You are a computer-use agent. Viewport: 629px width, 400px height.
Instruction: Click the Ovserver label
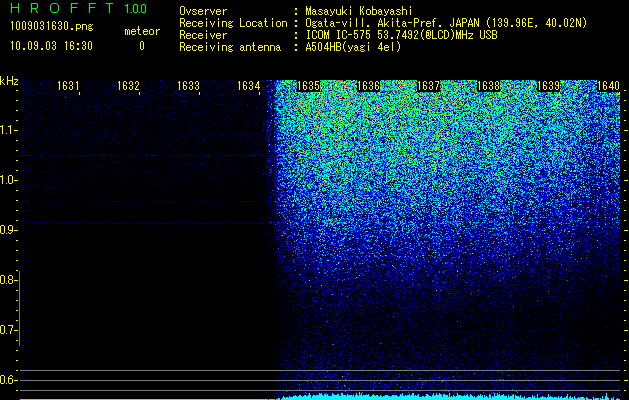coord(203,11)
